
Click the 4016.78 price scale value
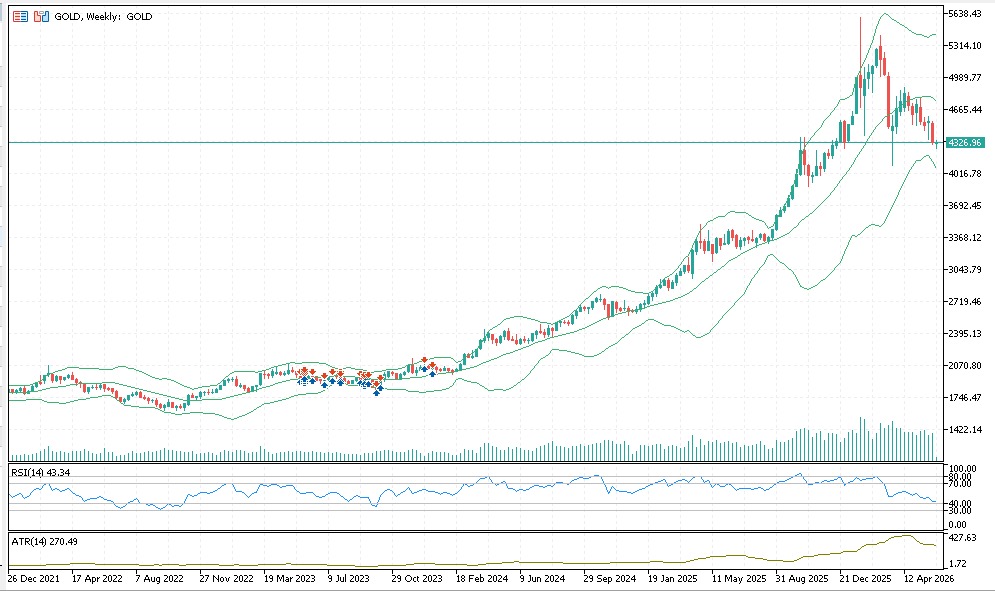[x=966, y=173]
